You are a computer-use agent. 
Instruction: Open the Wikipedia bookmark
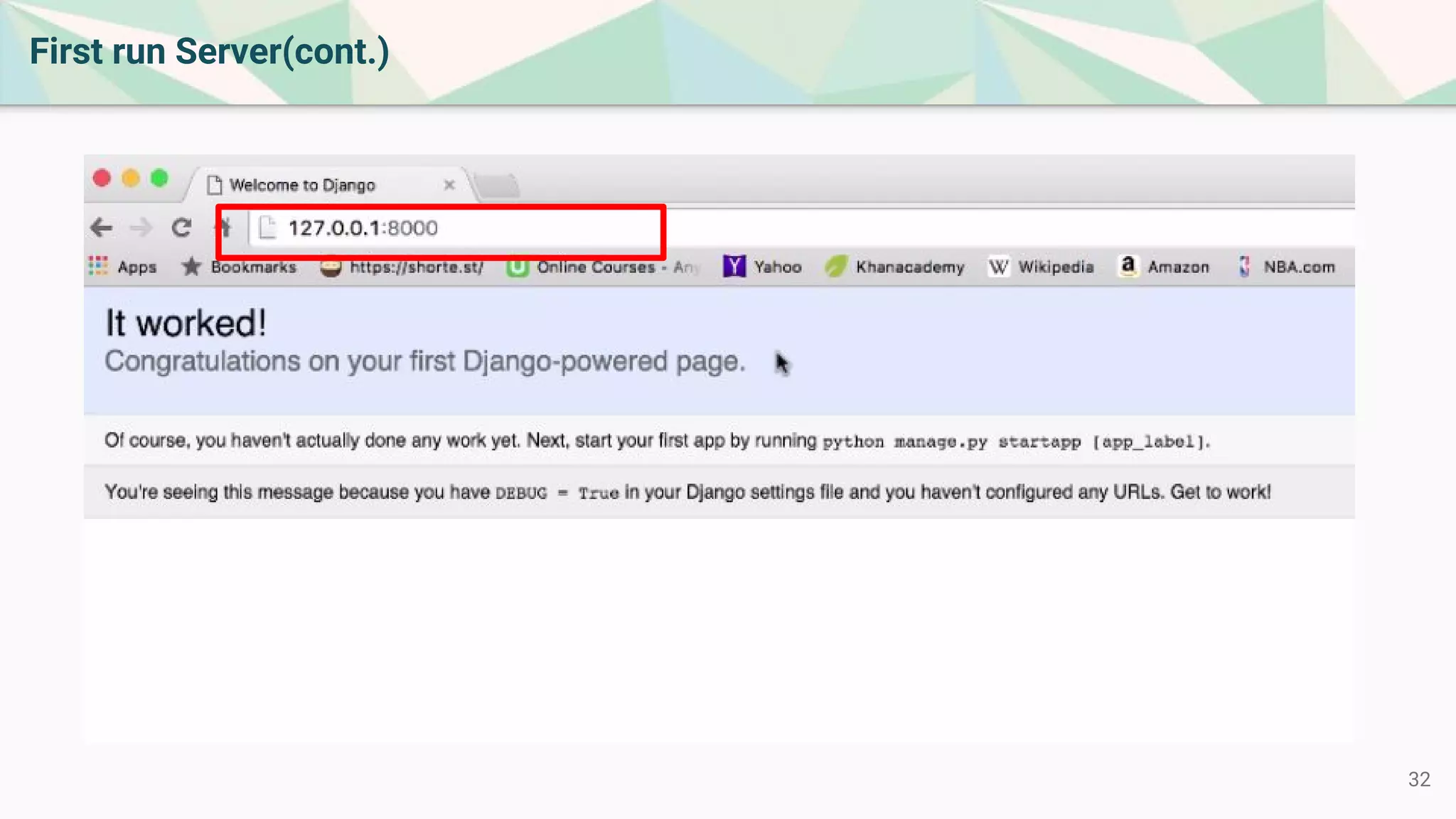pos(1056,267)
